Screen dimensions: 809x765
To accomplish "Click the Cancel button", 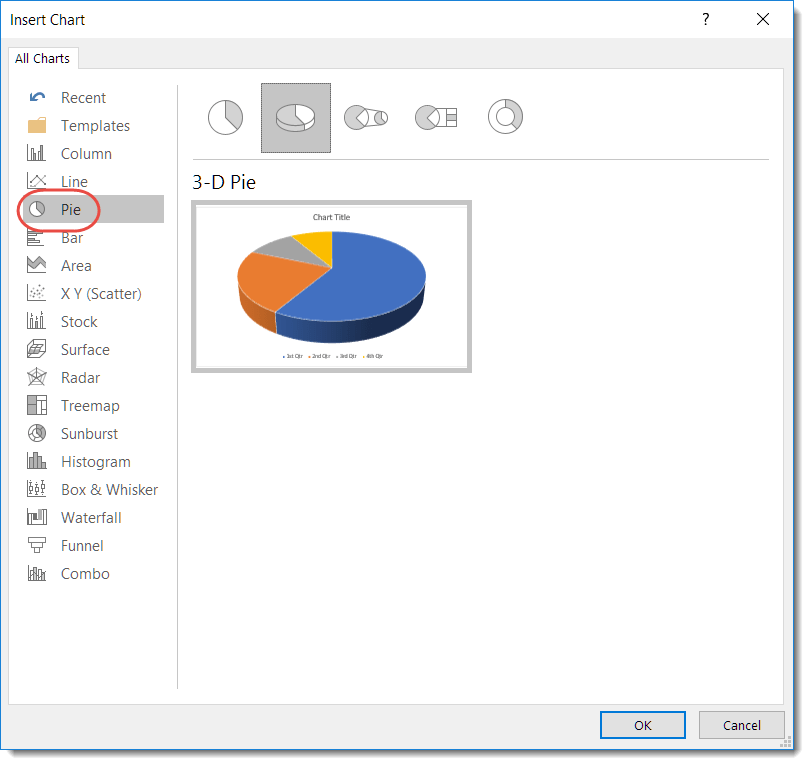I will click(x=741, y=725).
